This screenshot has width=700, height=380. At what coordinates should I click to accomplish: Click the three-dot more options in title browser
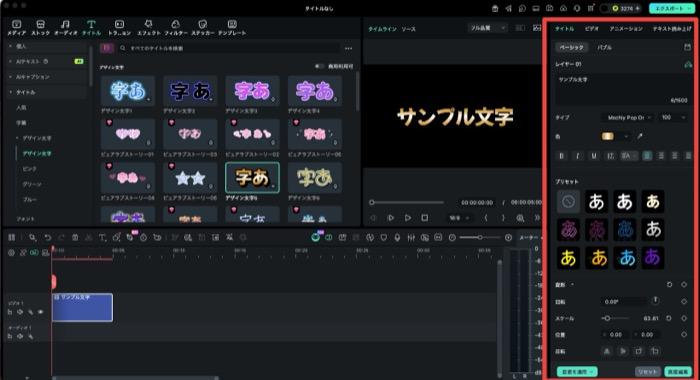[348, 48]
